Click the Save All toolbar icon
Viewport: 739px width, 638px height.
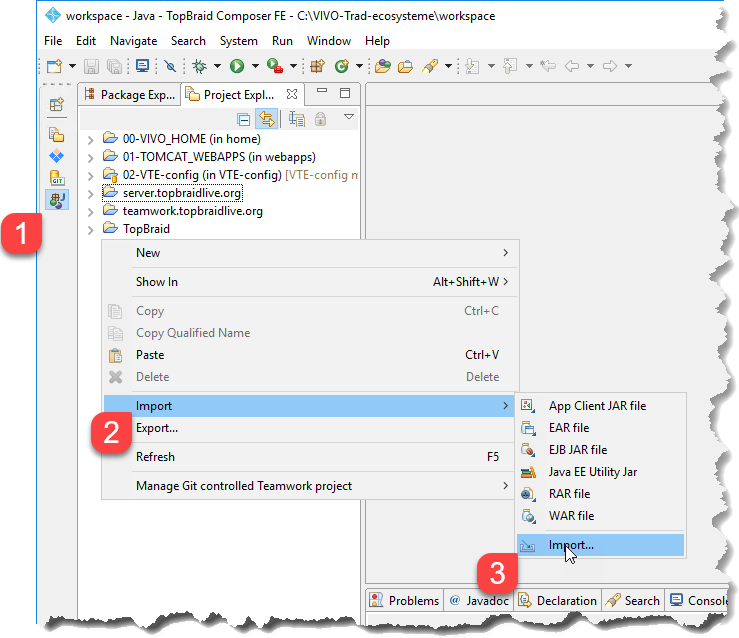(x=114, y=66)
